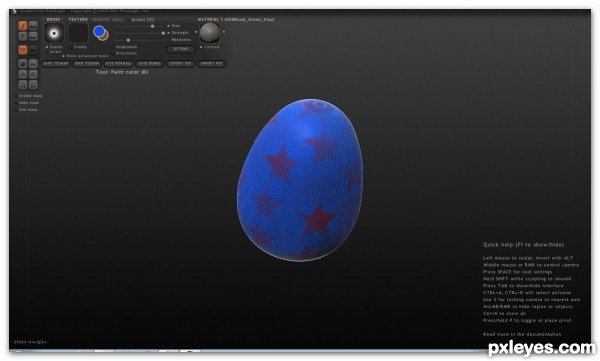Click the triangles count in status corner

(30, 342)
